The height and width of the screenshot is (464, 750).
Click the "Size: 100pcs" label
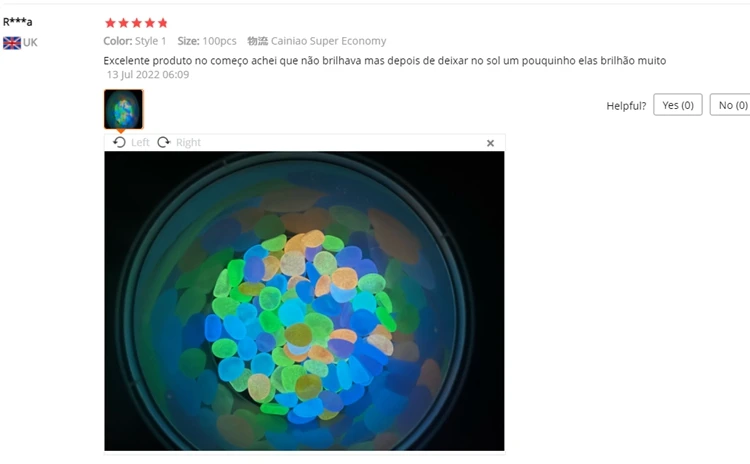[207, 41]
